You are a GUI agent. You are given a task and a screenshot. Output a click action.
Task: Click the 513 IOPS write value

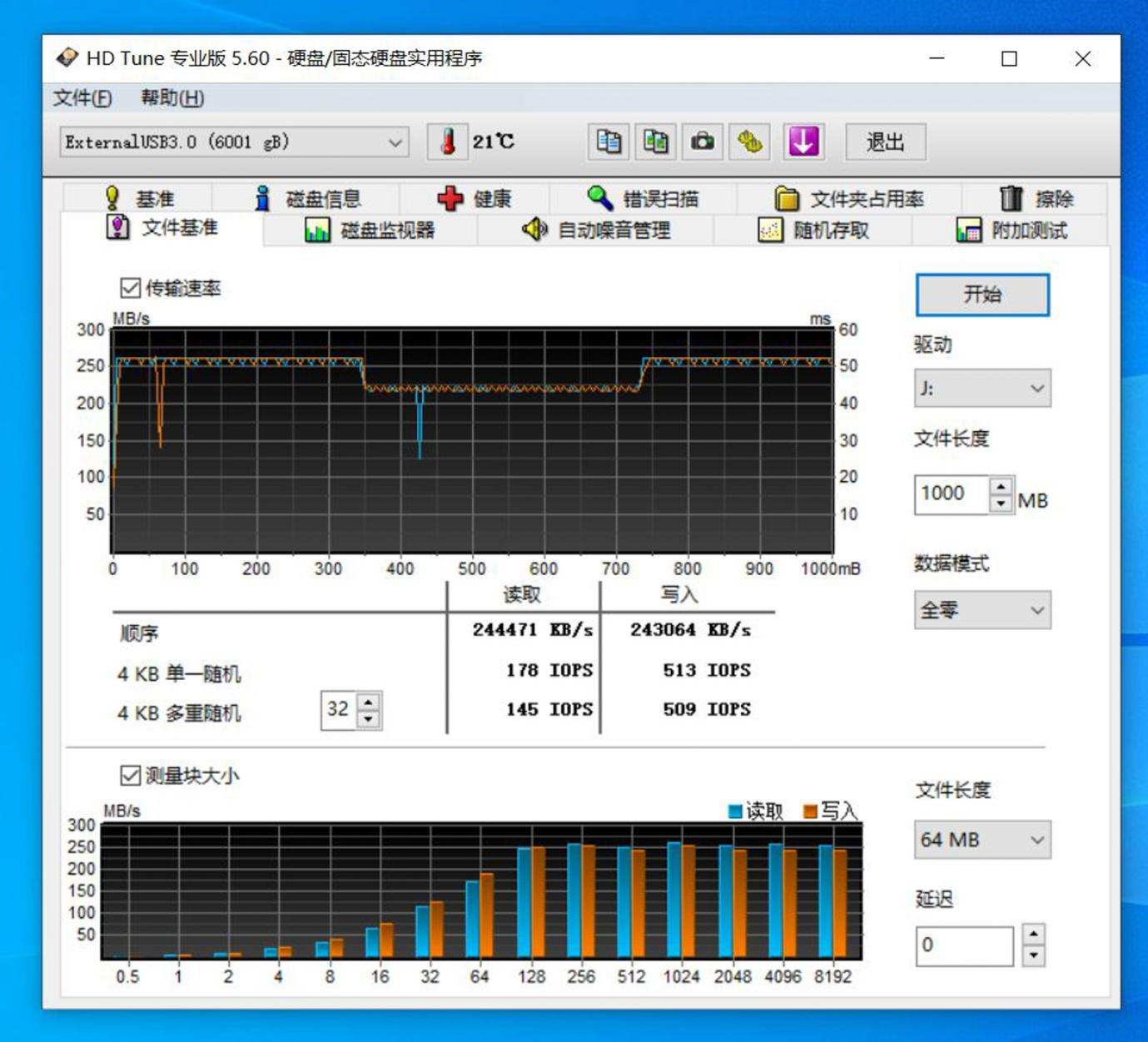click(707, 670)
